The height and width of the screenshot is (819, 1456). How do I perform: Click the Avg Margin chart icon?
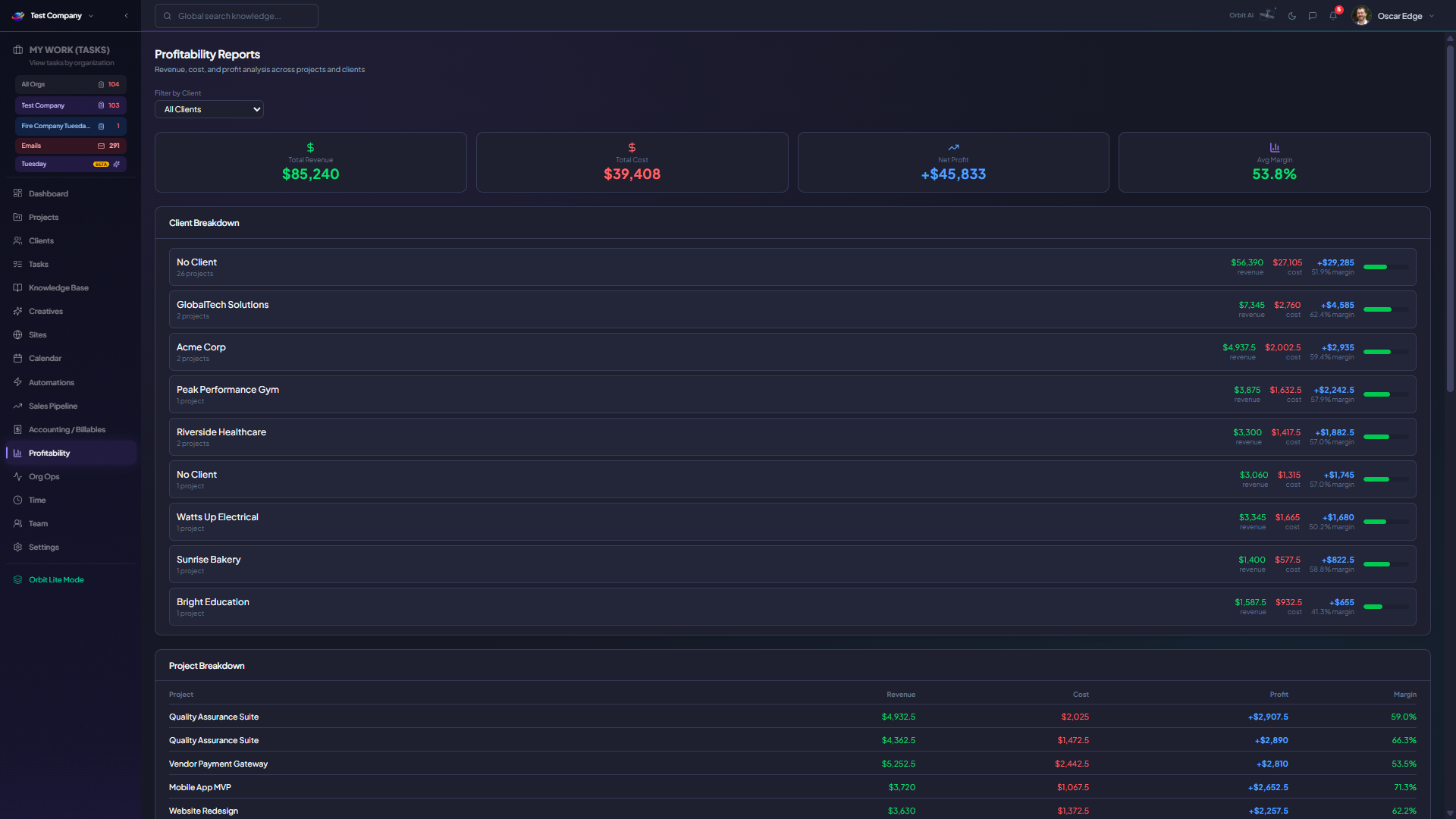click(1275, 147)
